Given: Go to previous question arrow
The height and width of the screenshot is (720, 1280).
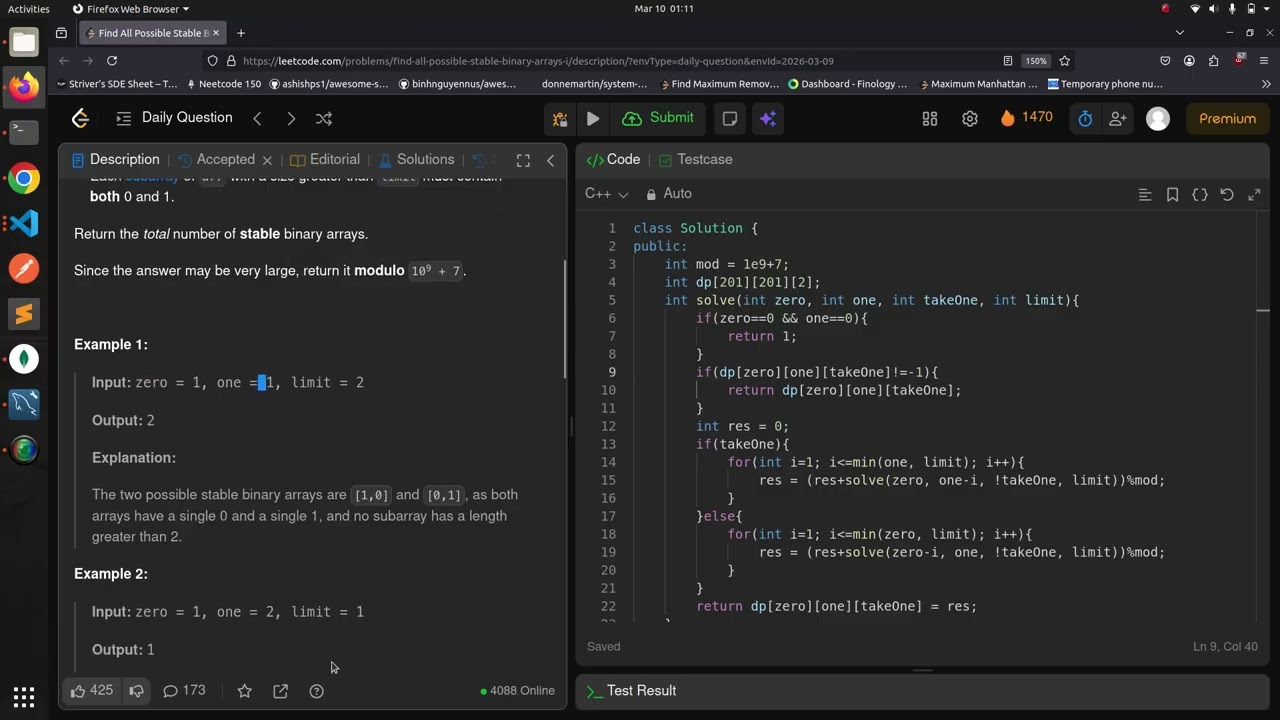Looking at the screenshot, I should pyautogui.click(x=257, y=118).
